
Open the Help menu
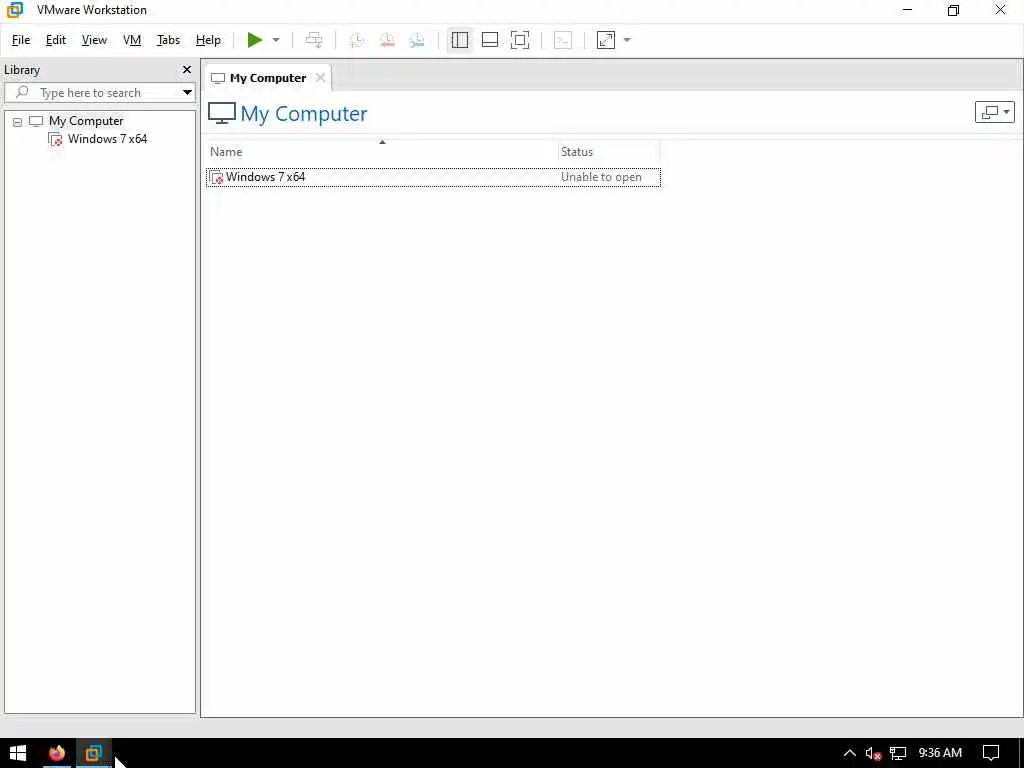click(x=208, y=40)
